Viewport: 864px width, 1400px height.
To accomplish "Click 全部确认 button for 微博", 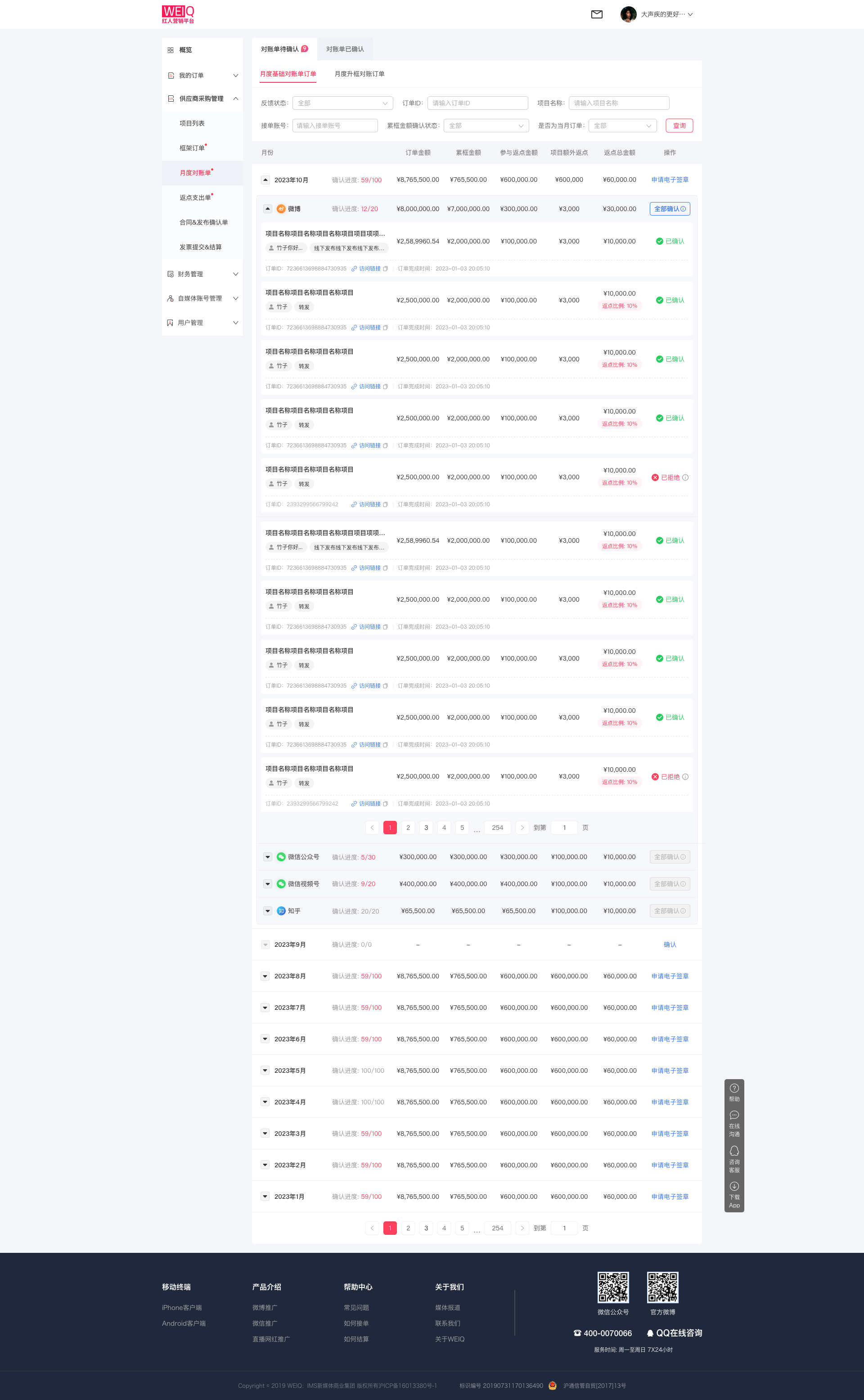I will (669, 209).
